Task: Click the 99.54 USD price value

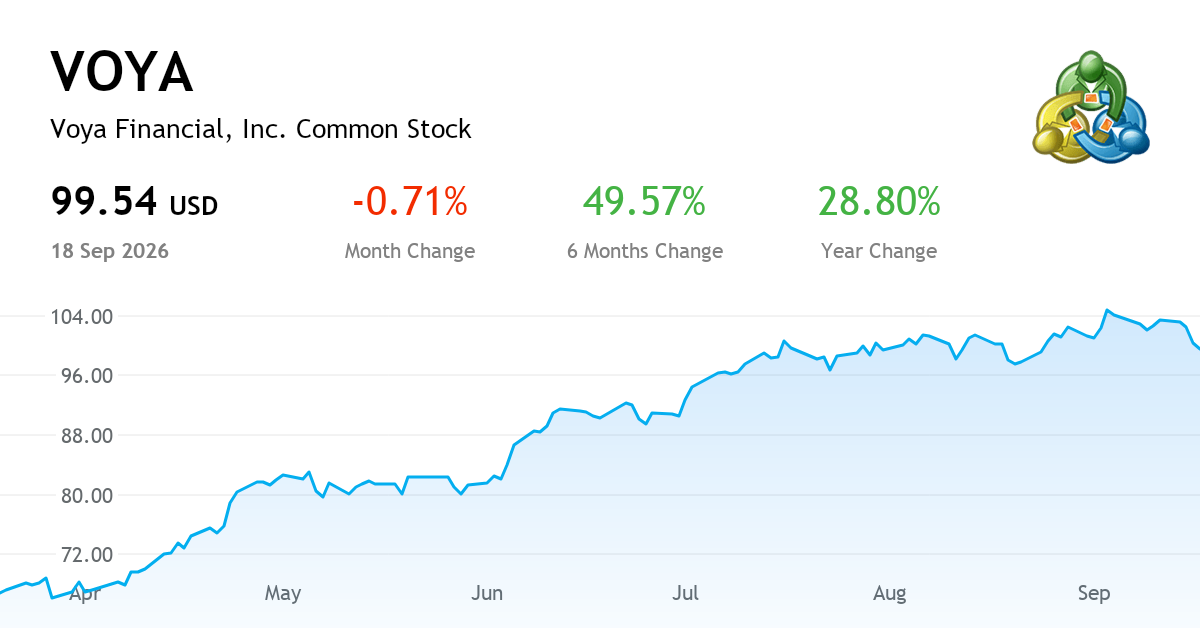Action: tap(134, 203)
